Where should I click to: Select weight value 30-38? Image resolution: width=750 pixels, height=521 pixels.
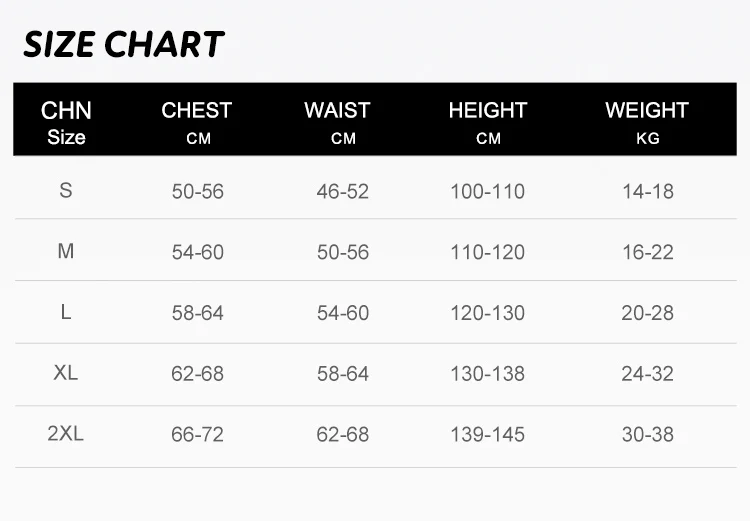648,435
